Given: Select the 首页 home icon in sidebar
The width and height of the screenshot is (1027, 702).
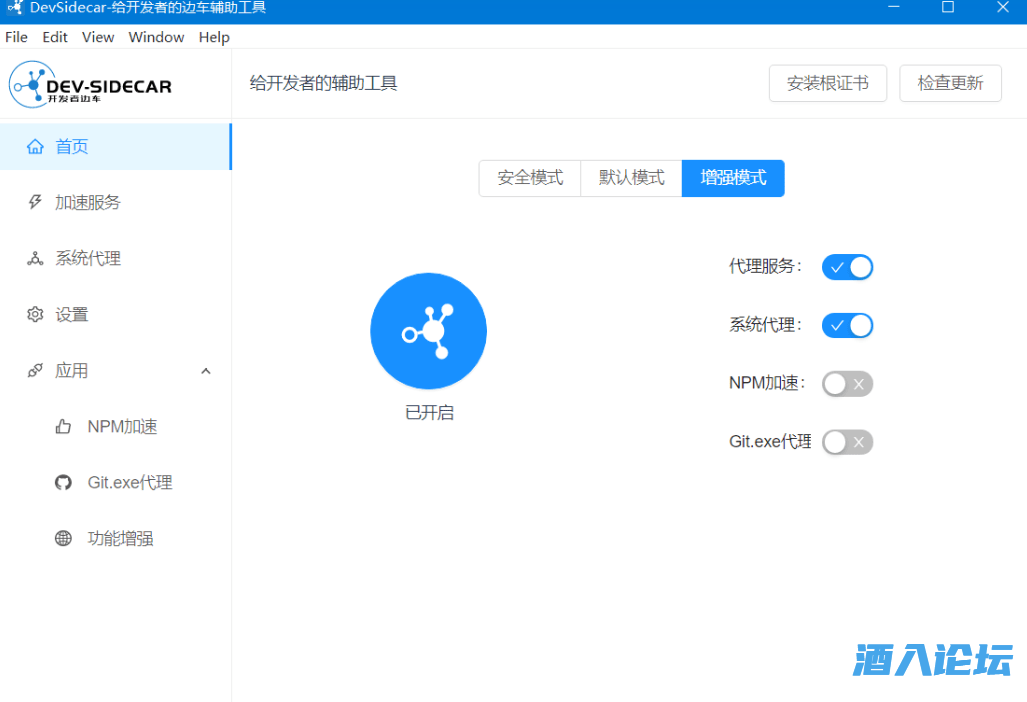Looking at the screenshot, I should click(36, 145).
